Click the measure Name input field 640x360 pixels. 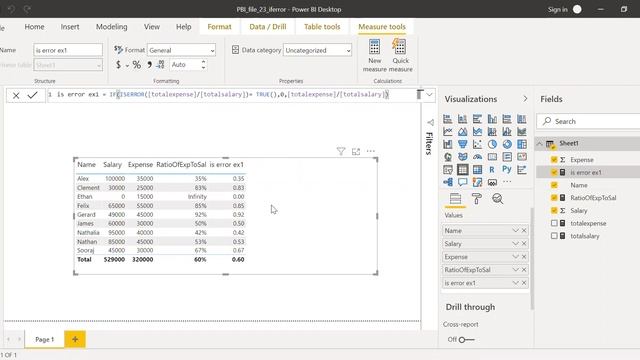pos(68,50)
